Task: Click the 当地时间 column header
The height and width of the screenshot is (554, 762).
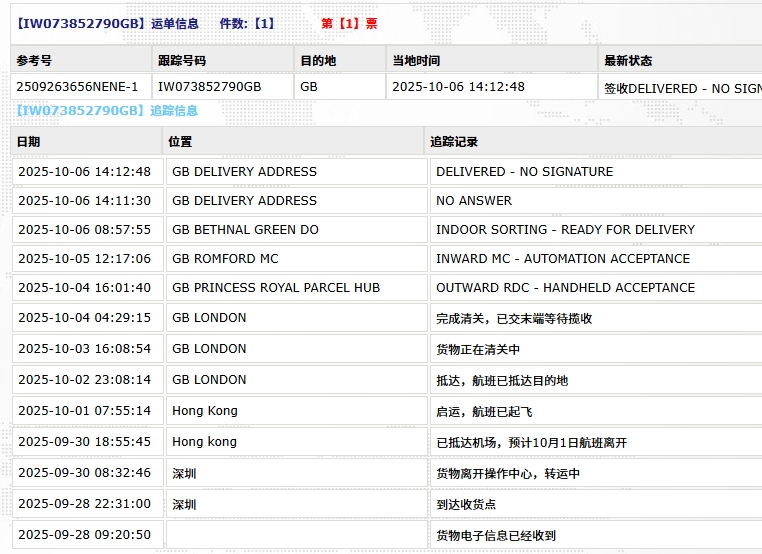Action: [x=416, y=60]
